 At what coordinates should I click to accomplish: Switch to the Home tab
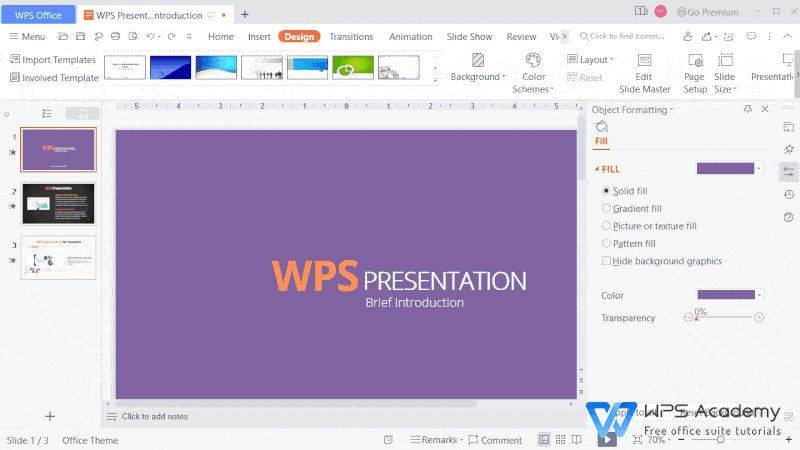click(x=220, y=36)
